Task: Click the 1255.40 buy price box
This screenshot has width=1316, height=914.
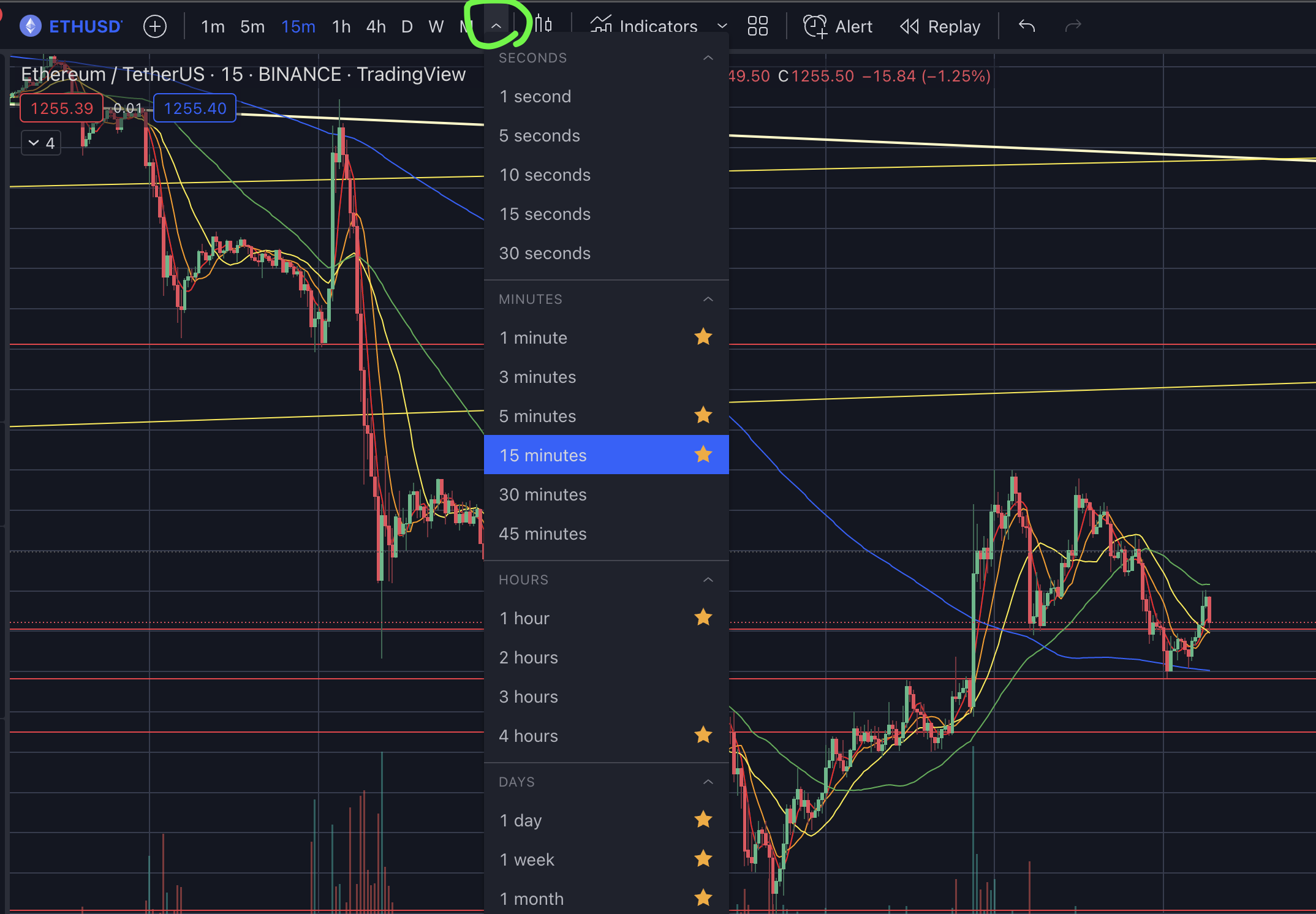Action: (195, 108)
